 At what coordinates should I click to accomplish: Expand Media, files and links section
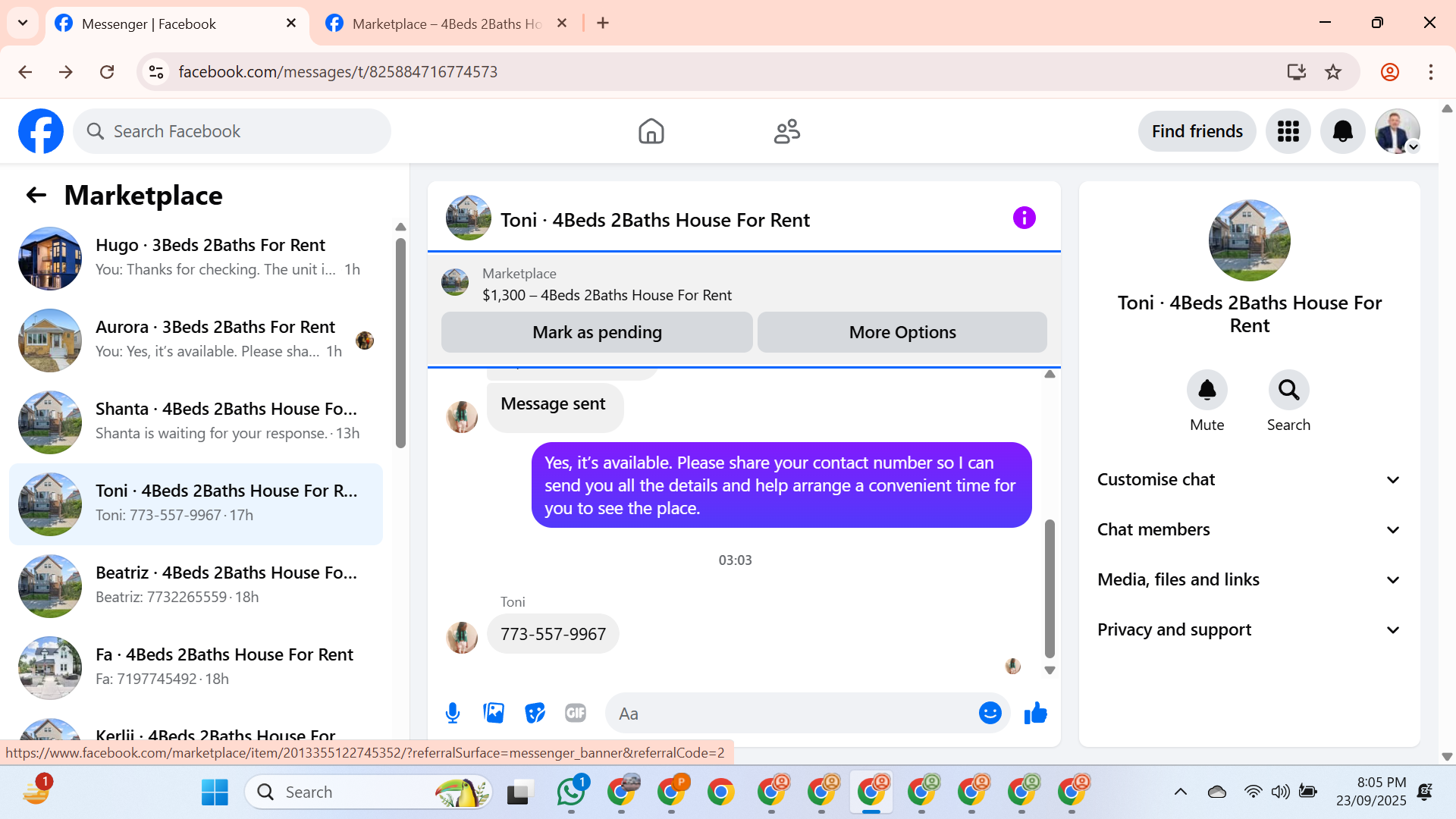[x=1249, y=580]
